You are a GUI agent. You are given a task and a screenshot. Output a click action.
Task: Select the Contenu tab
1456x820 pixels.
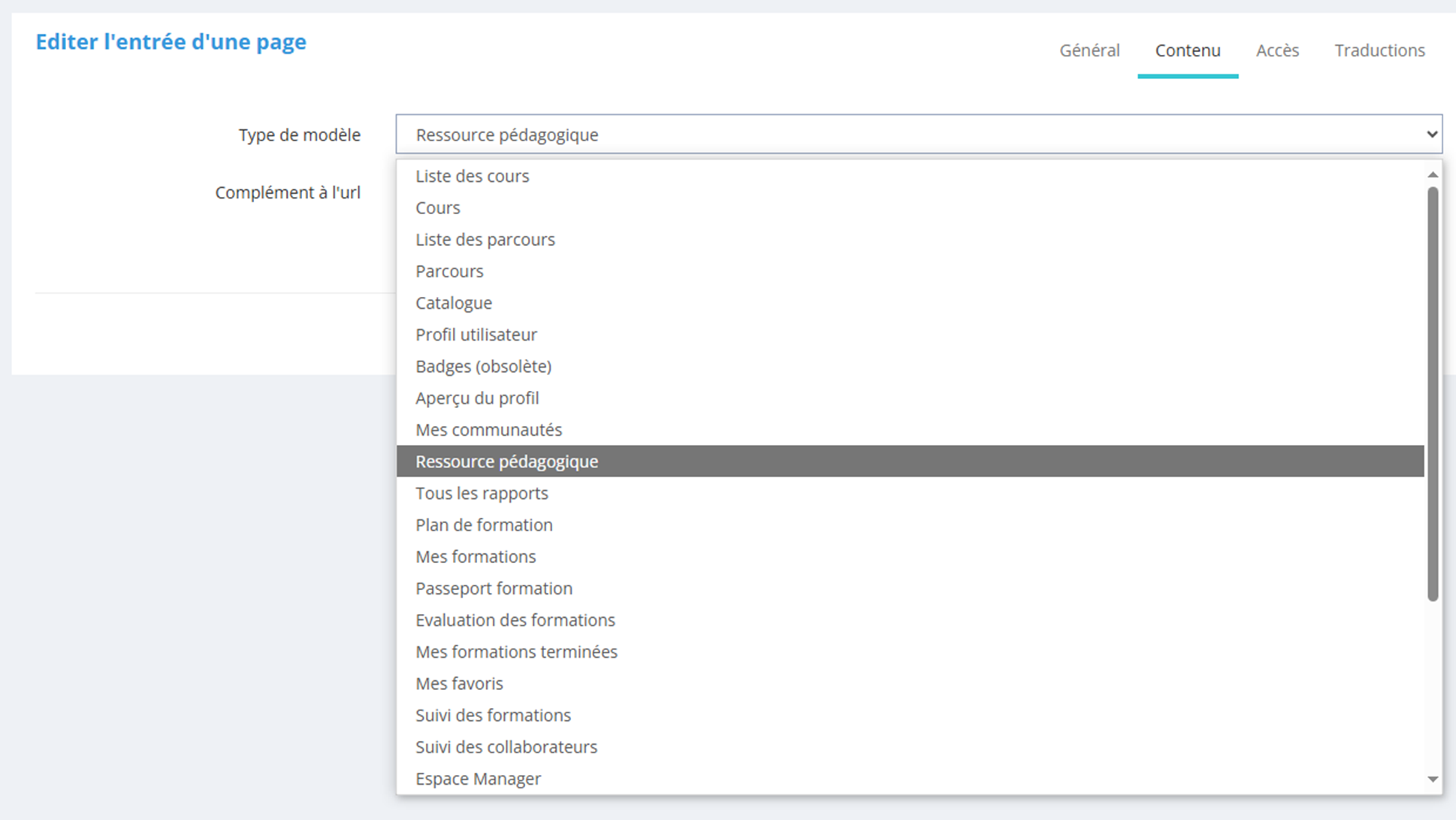click(1187, 50)
